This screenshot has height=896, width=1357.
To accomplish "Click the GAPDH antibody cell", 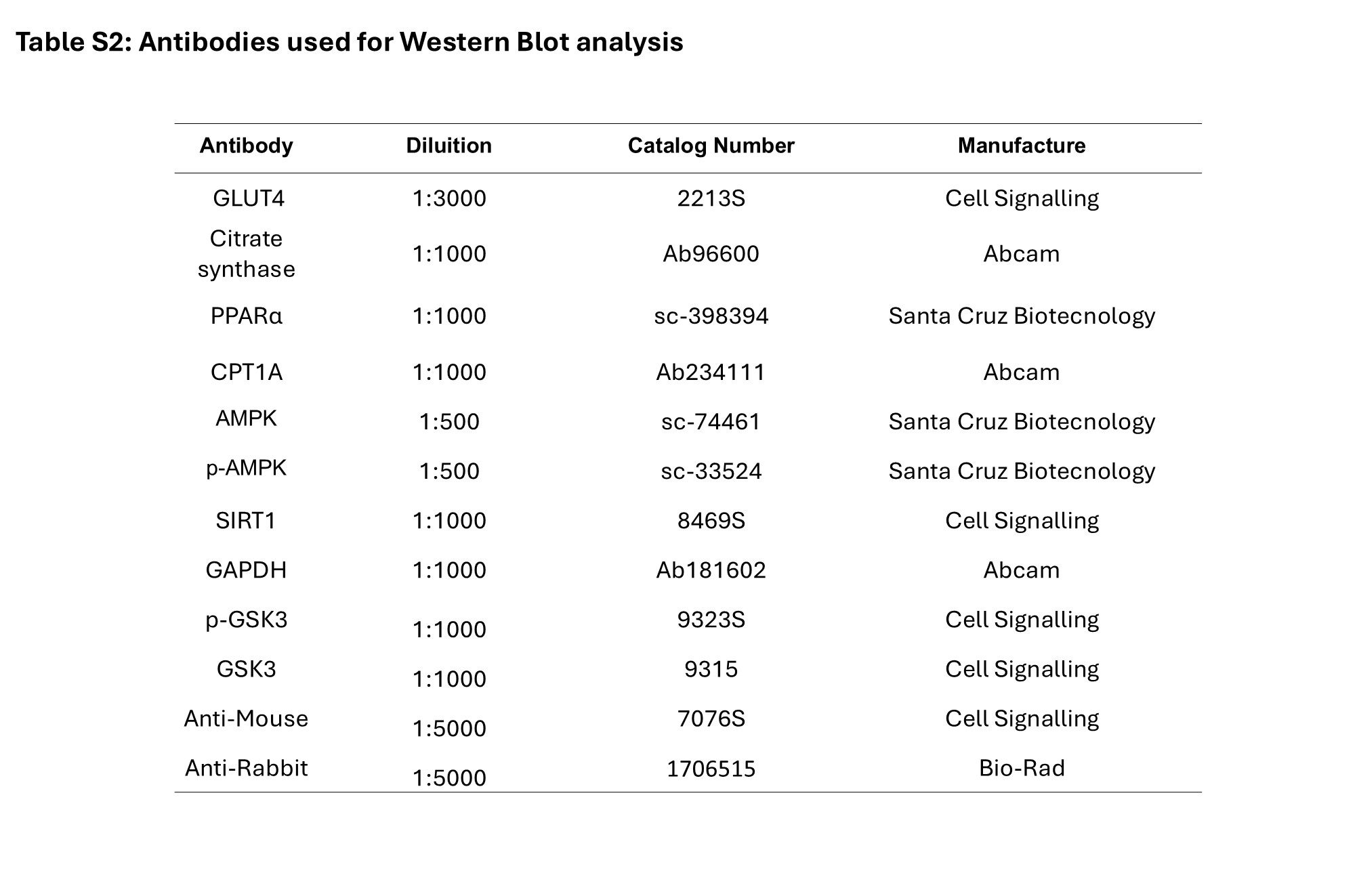I will (247, 570).
